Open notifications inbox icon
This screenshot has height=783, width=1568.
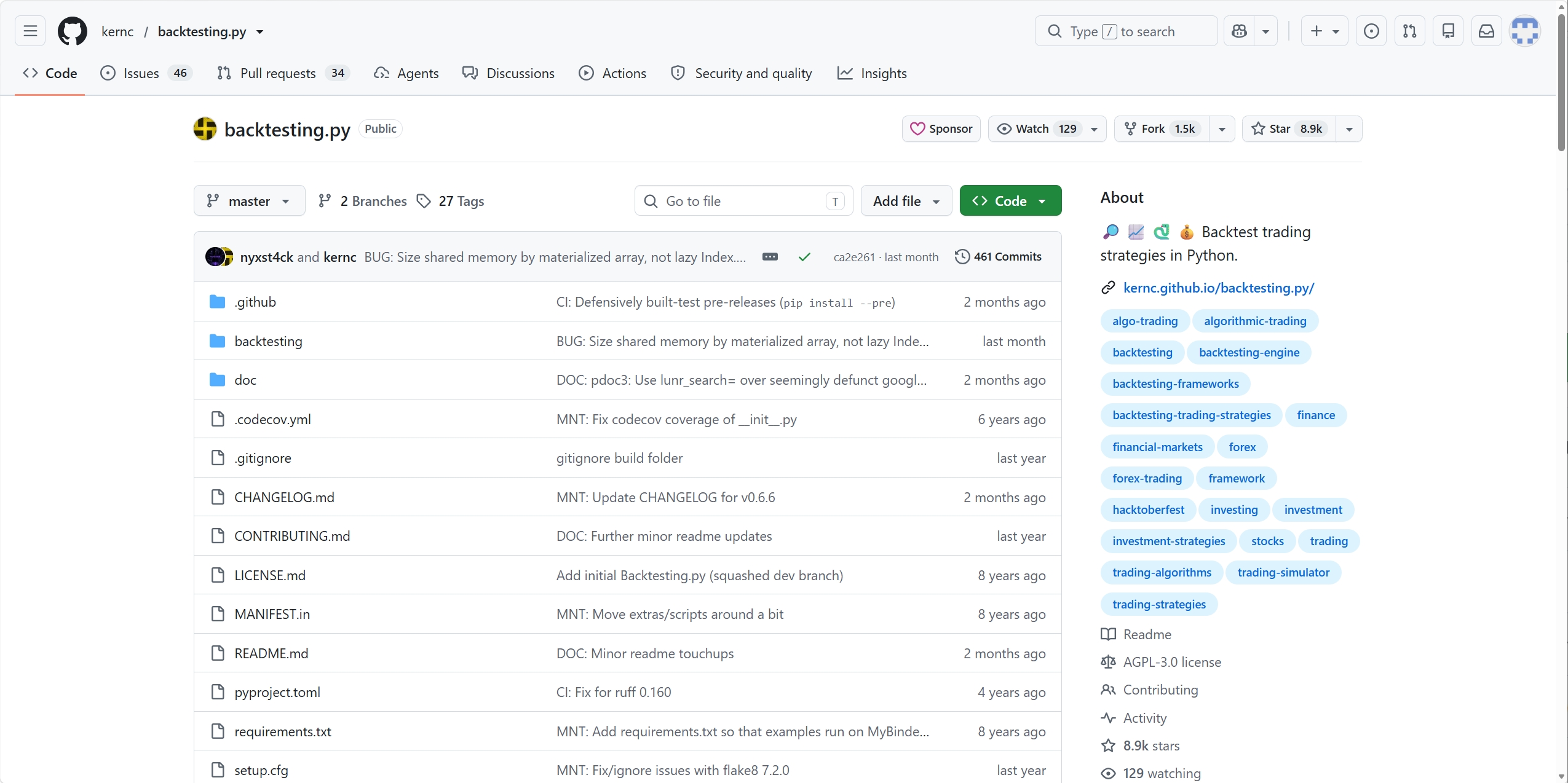point(1486,31)
